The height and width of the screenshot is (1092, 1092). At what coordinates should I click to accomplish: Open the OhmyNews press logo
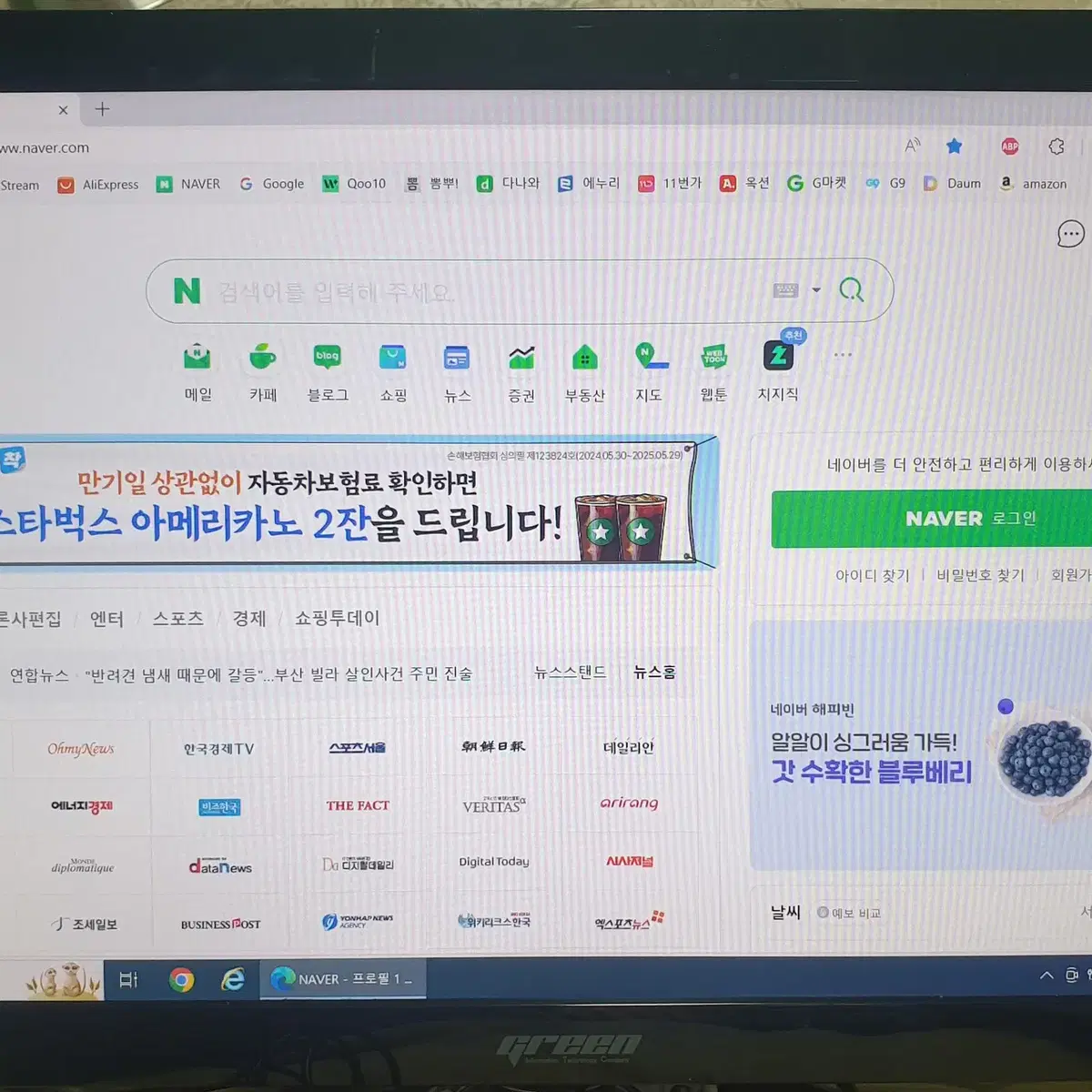tap(81, 749)
